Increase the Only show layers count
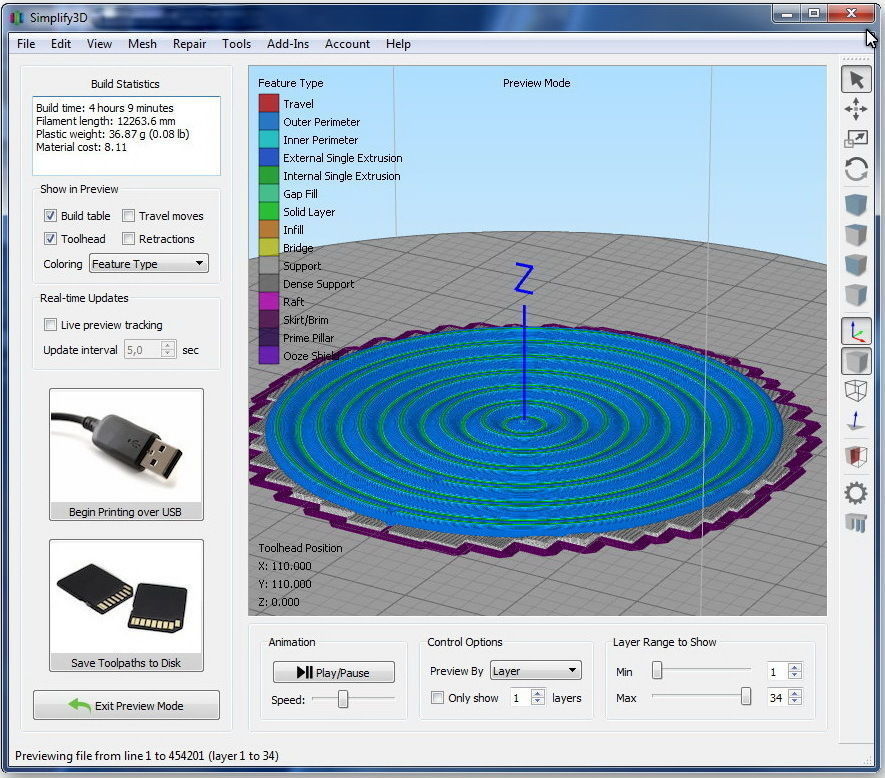This screenshot has height=778, width=885. 538,693
